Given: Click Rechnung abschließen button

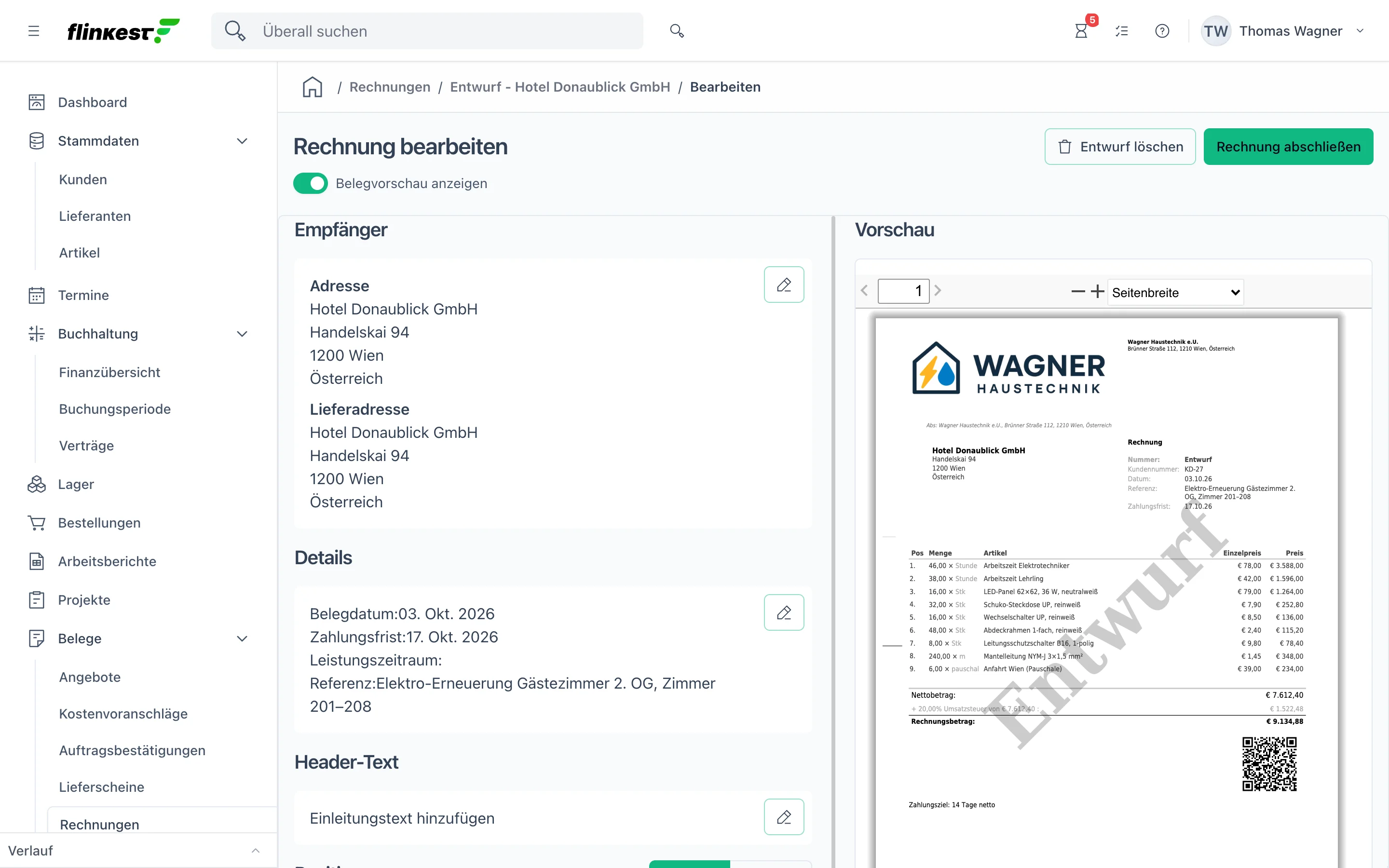Looking at the screenshot, I should point(1288,147).
